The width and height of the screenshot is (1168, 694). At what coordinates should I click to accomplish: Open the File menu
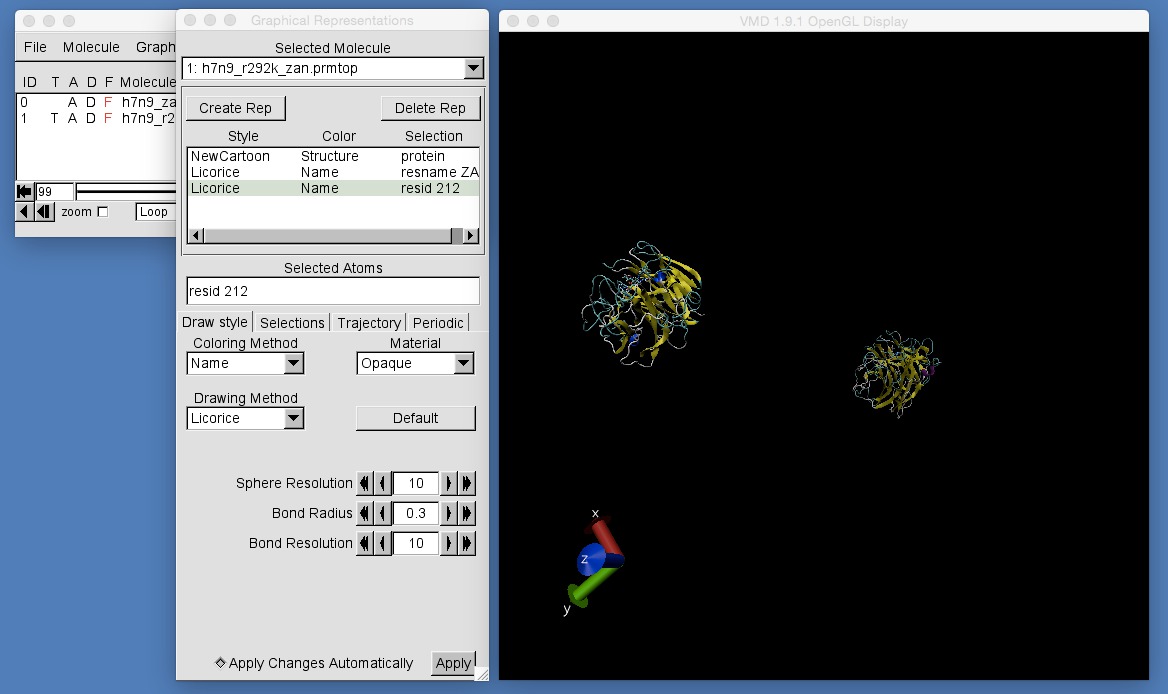pyautogui.click(x=35, y=47)
